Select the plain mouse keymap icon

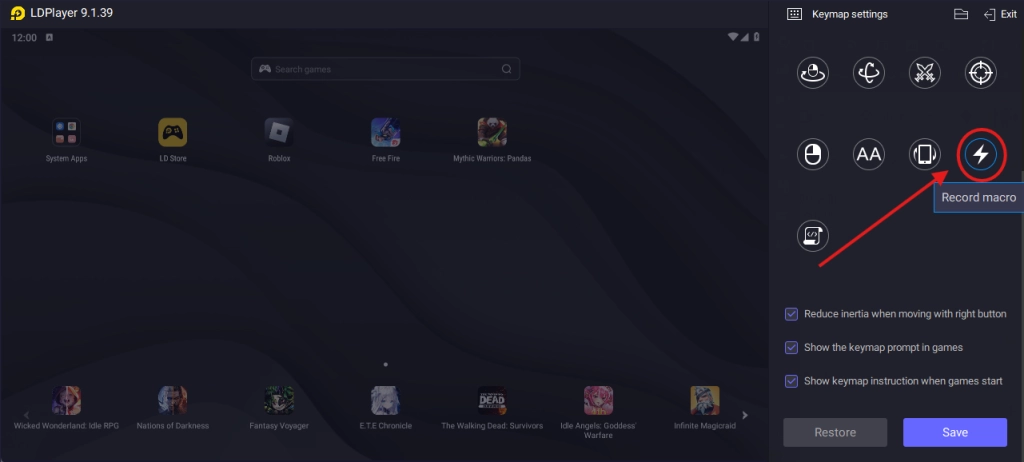click(812, 155)
